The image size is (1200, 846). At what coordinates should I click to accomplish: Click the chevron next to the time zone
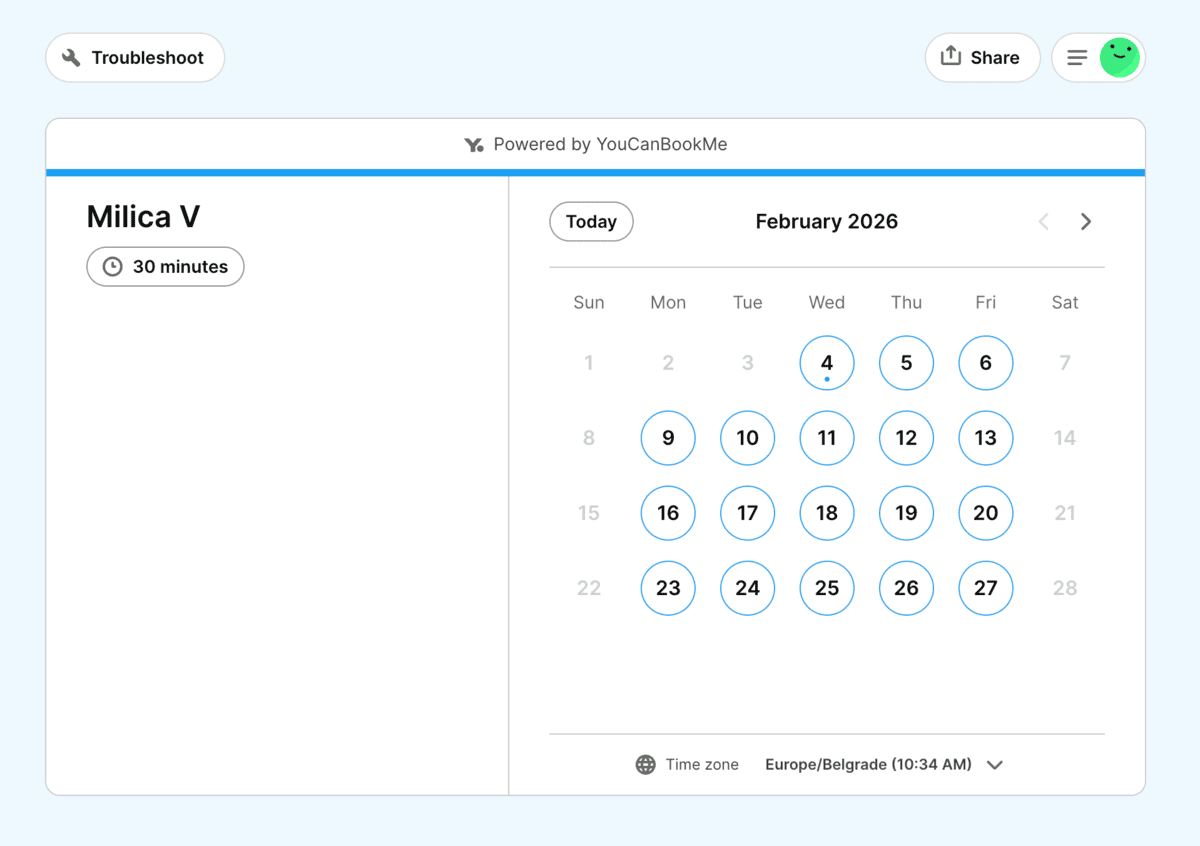coord(995,764)
